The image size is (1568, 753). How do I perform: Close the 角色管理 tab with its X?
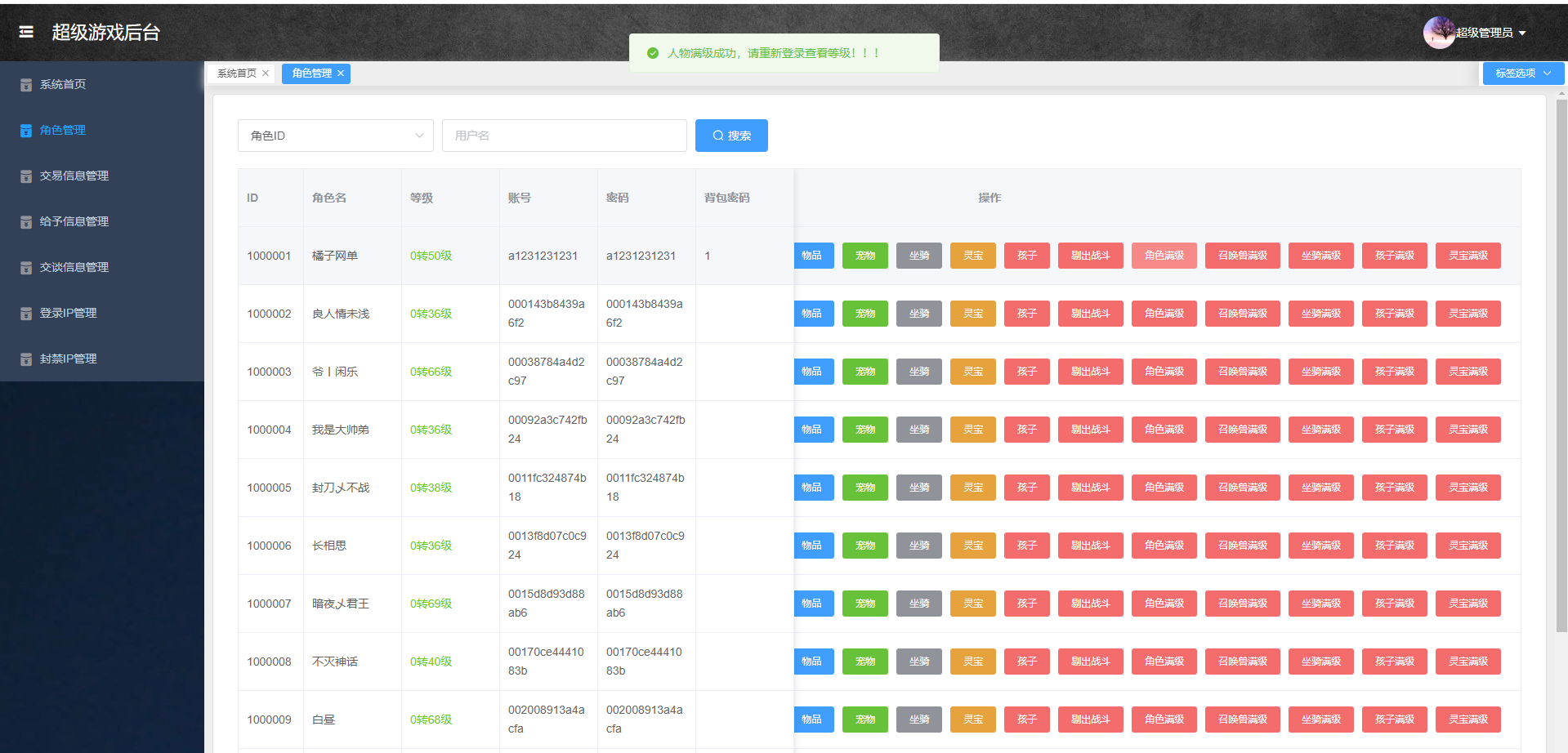(x=341, y=74)
